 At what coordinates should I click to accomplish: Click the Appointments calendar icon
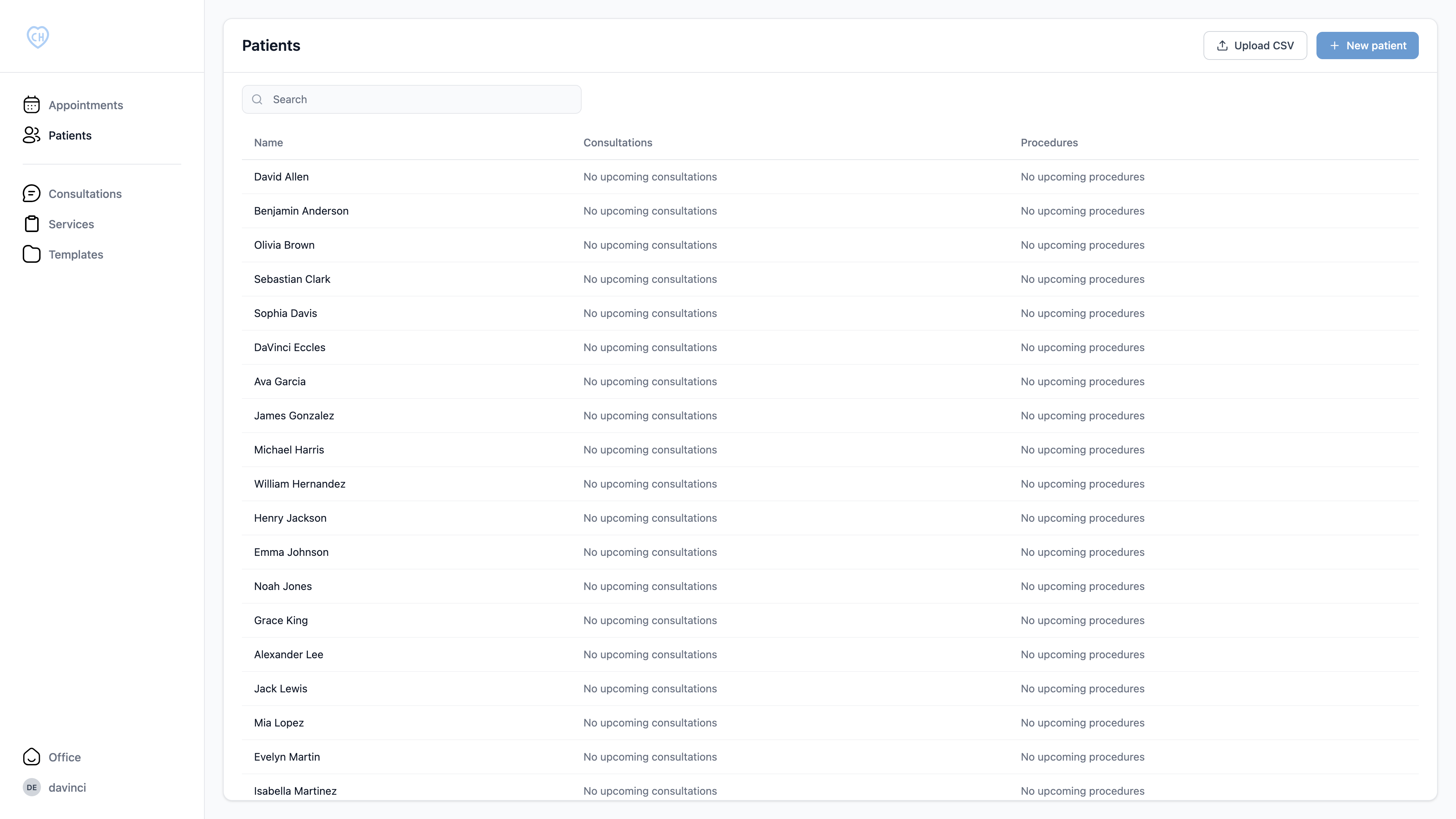point(31,105)
